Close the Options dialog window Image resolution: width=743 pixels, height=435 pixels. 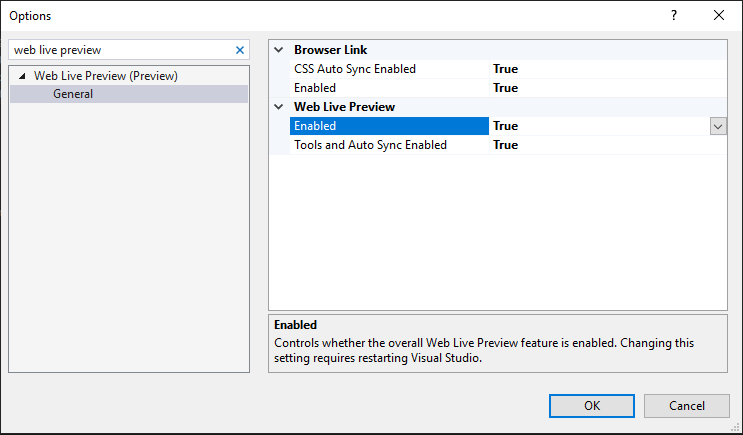(x=719, y=15)
